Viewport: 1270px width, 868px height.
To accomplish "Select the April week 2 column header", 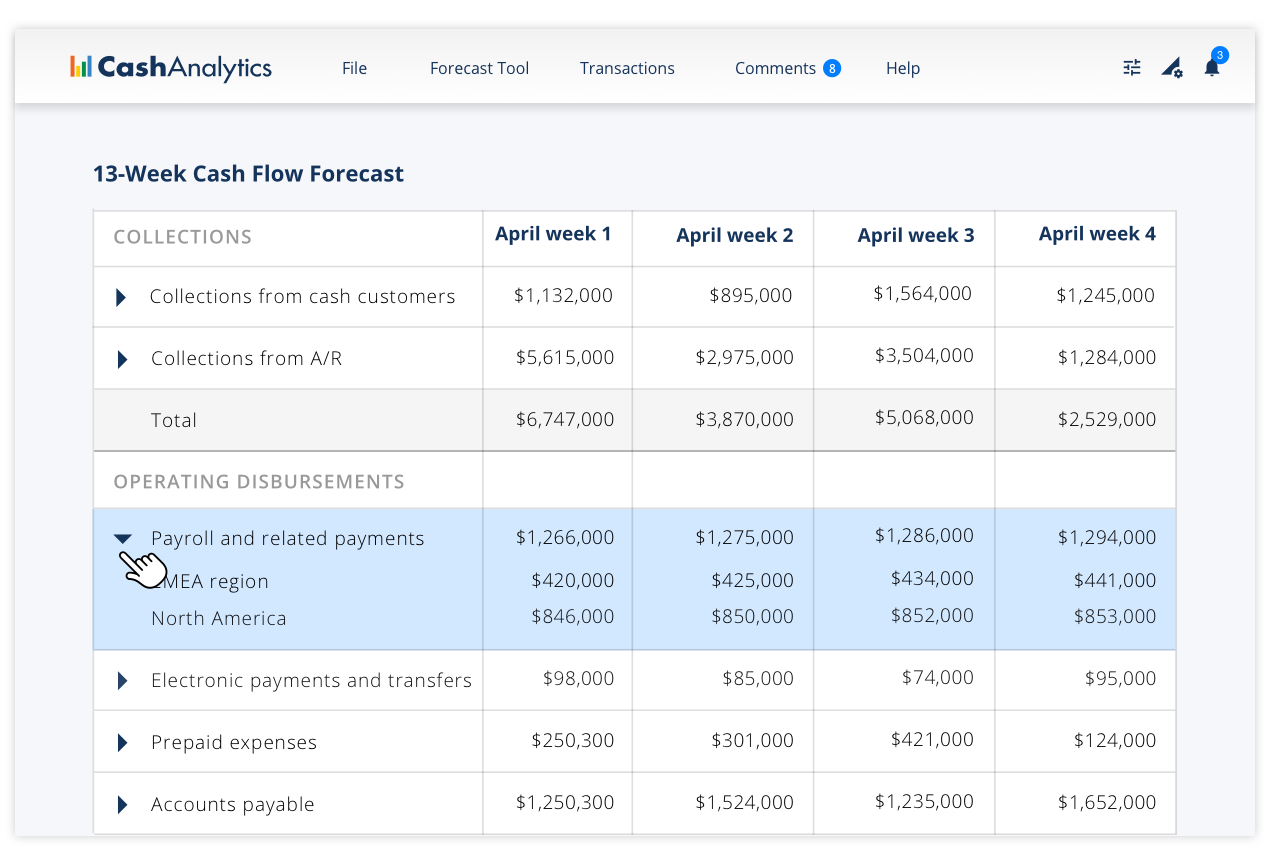I will pos(735,236).
